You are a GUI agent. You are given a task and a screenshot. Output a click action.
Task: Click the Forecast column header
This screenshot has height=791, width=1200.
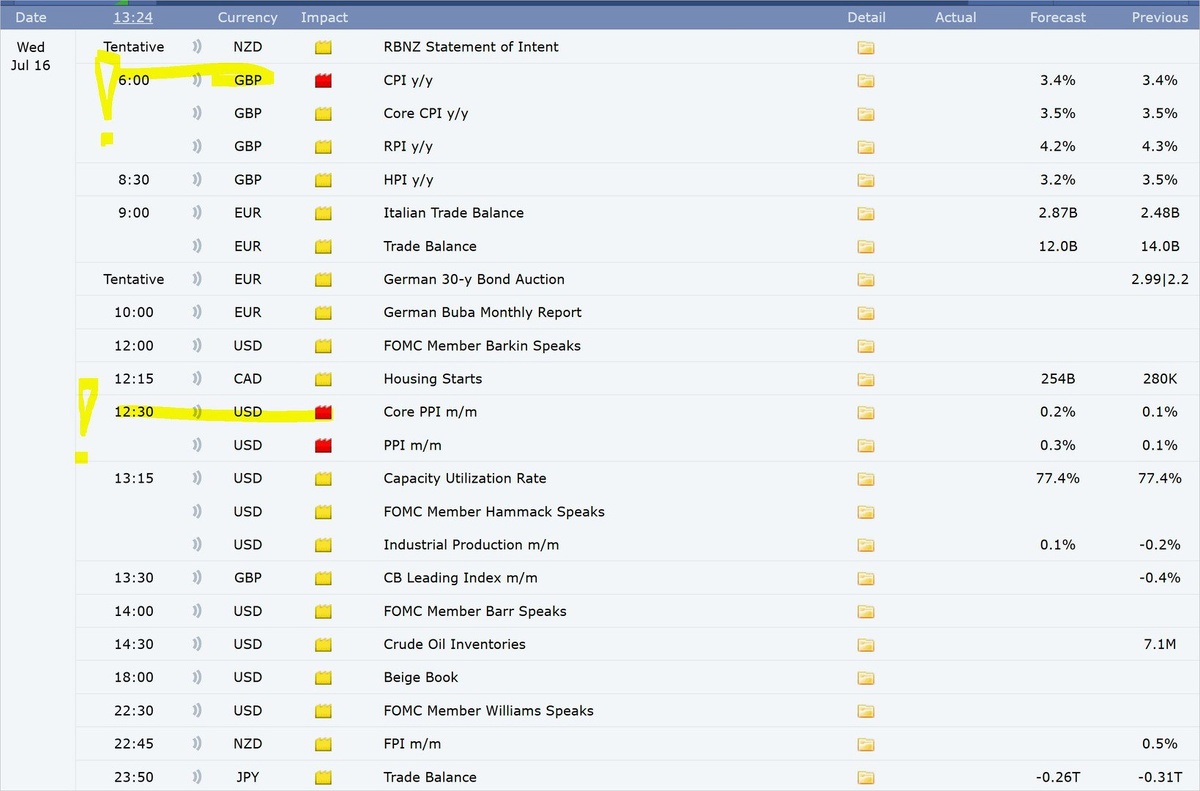pos(1058,17)
